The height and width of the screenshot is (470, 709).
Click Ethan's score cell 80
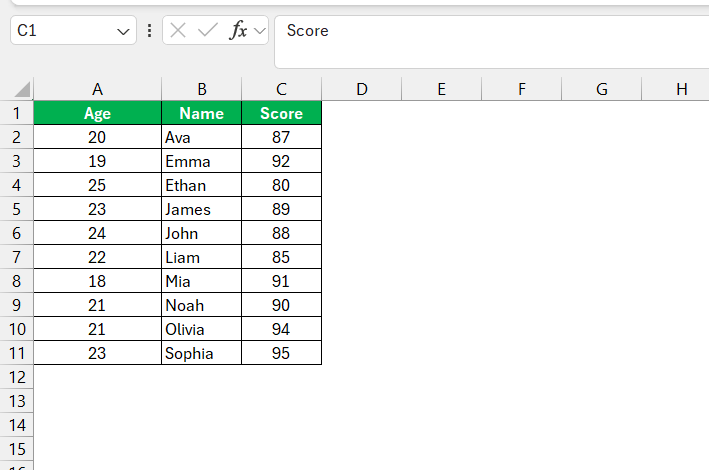[282, 185]
